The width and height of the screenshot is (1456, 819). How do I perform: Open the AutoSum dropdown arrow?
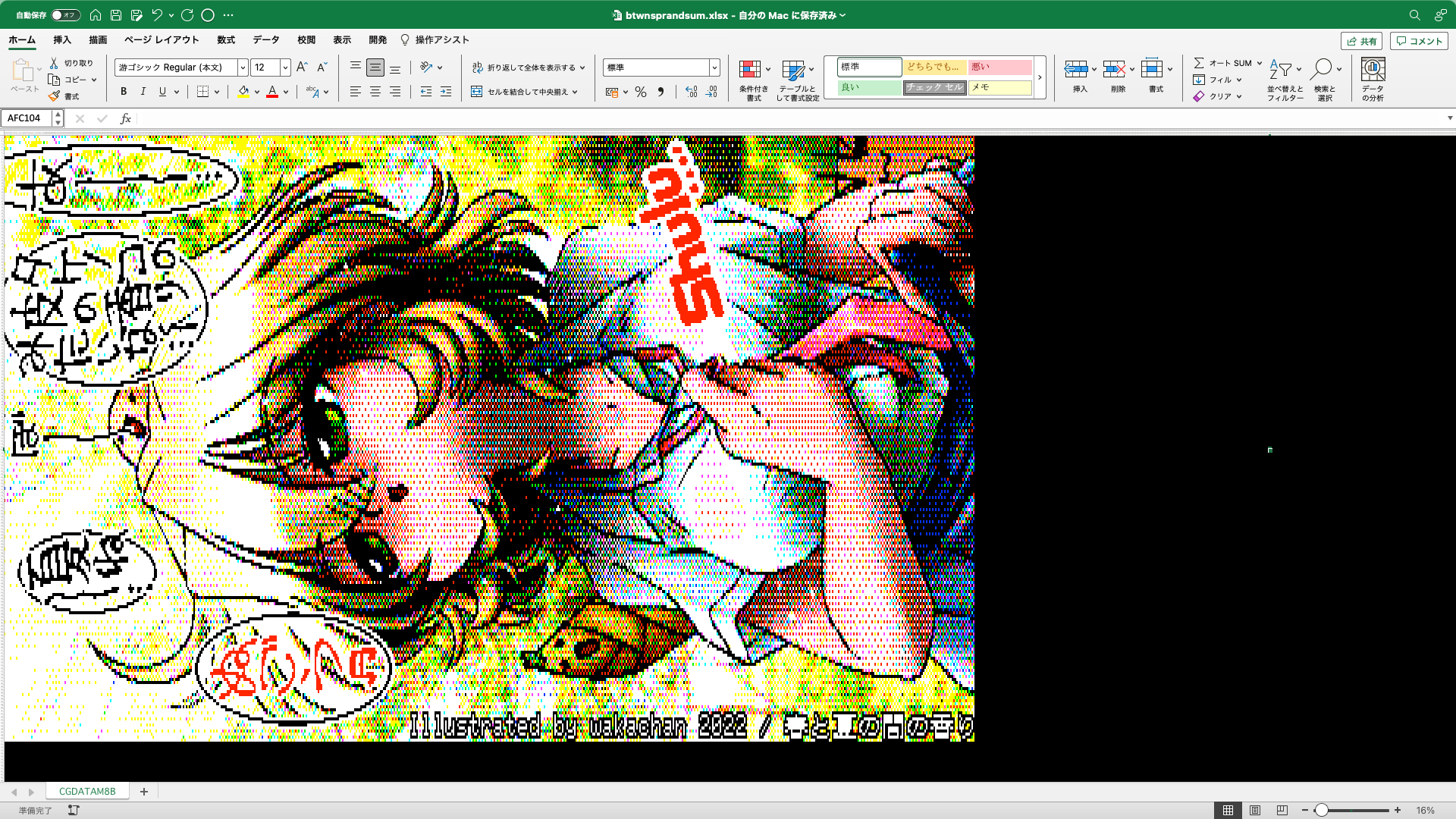click(x=1260, y=63)
